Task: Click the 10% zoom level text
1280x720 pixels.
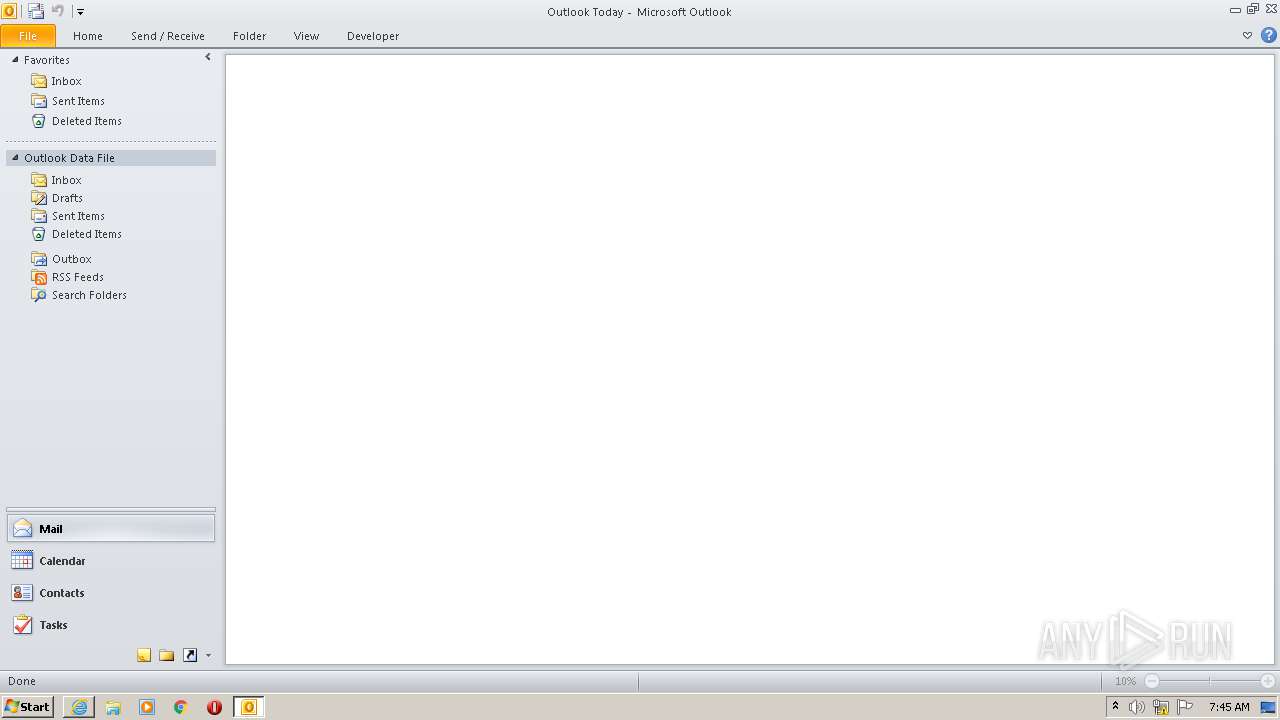Action: [x=1125, y=681]
